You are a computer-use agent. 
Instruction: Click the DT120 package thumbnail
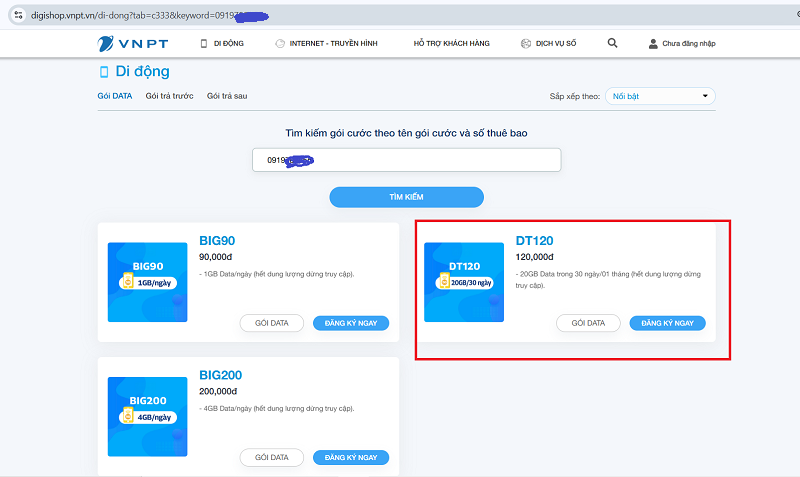[x=464, y=282]
